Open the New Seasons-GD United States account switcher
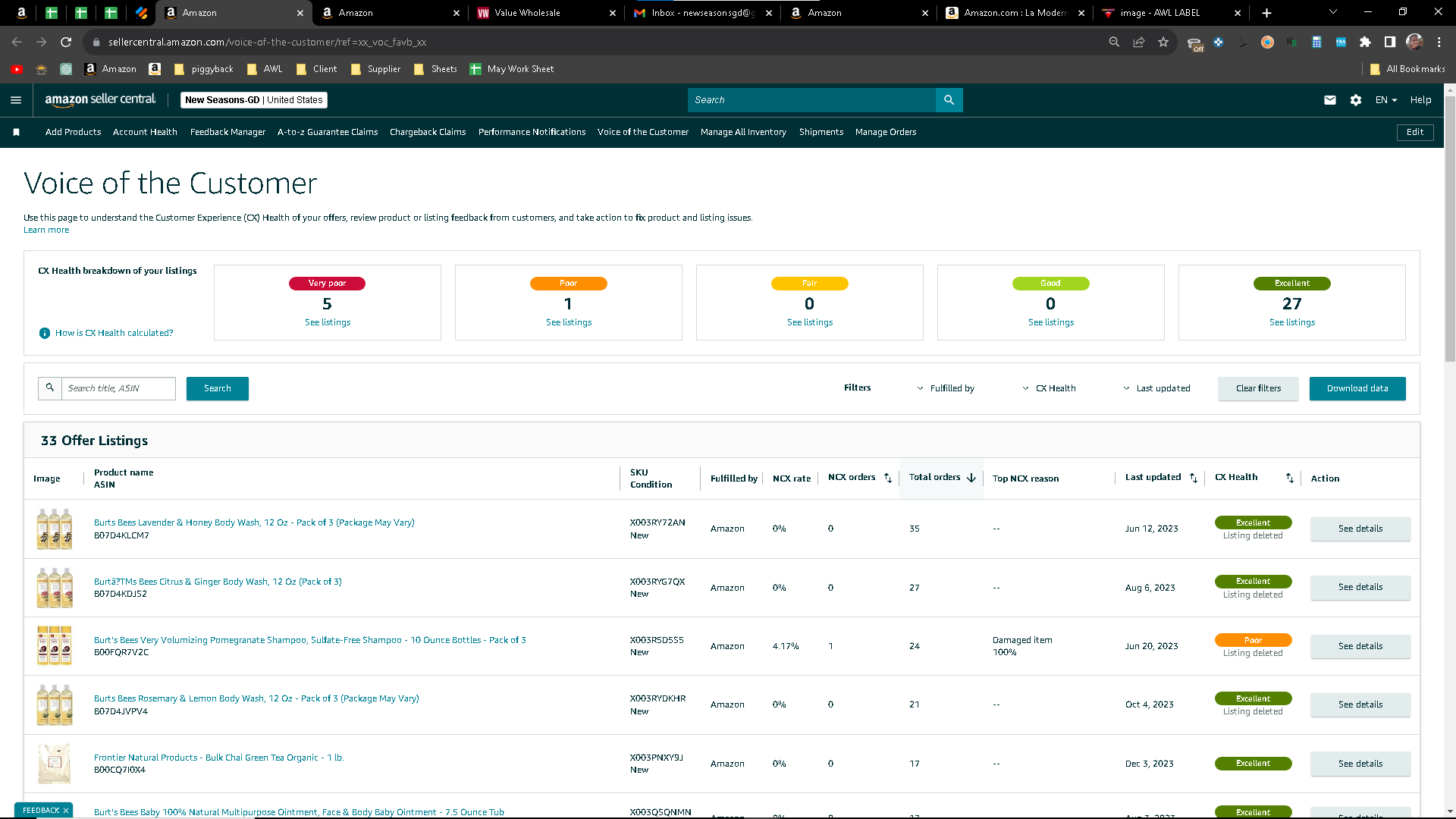 click(254, 100)
